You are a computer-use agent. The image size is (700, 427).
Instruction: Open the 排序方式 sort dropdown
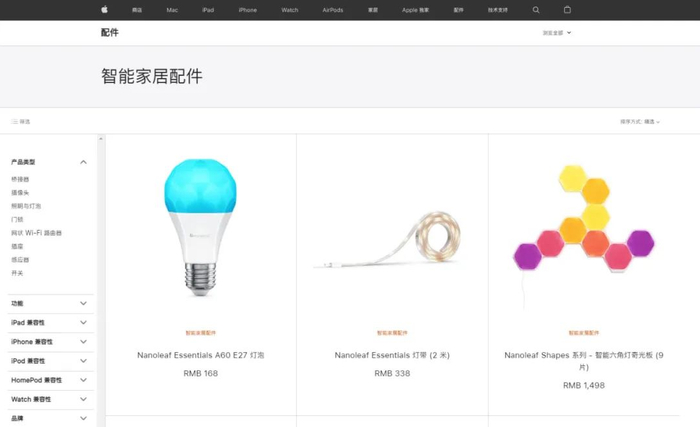coord(640,121)
